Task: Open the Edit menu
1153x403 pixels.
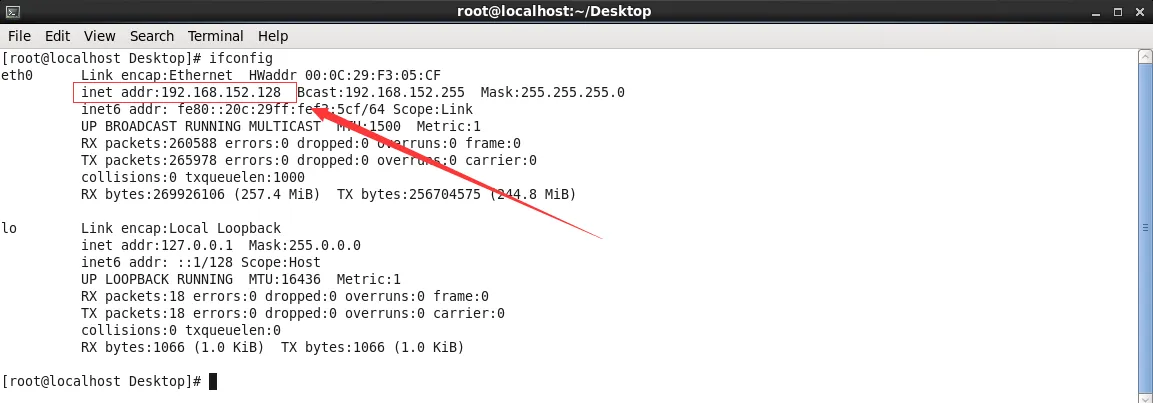Action: (57, 36)
